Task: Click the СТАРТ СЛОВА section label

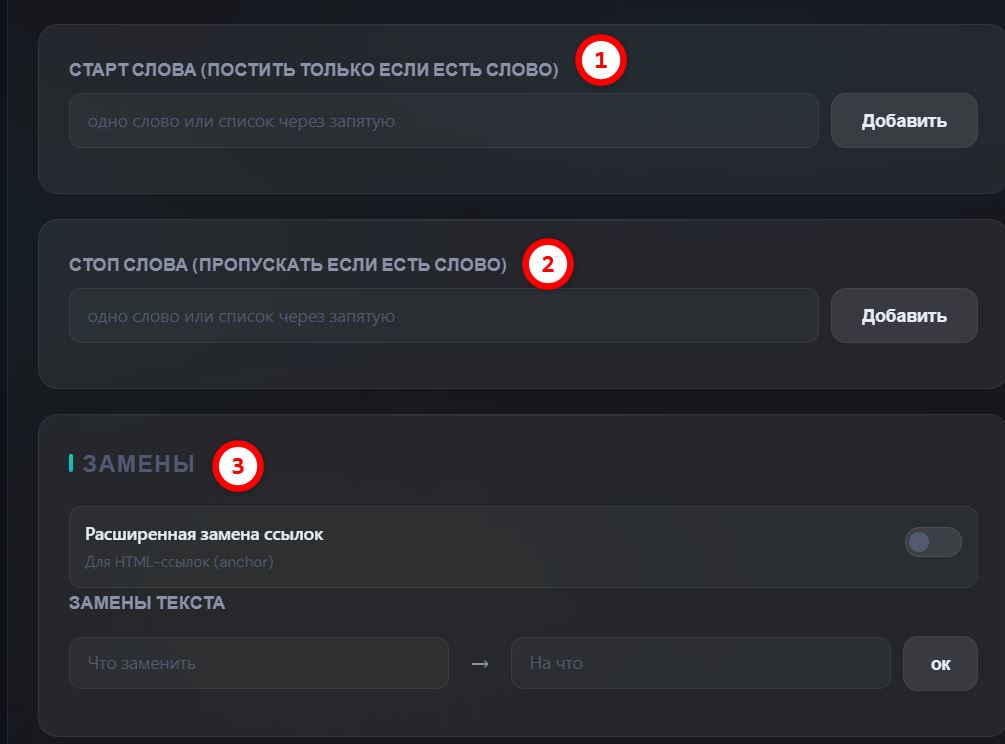Action: (x=313, y=69)
